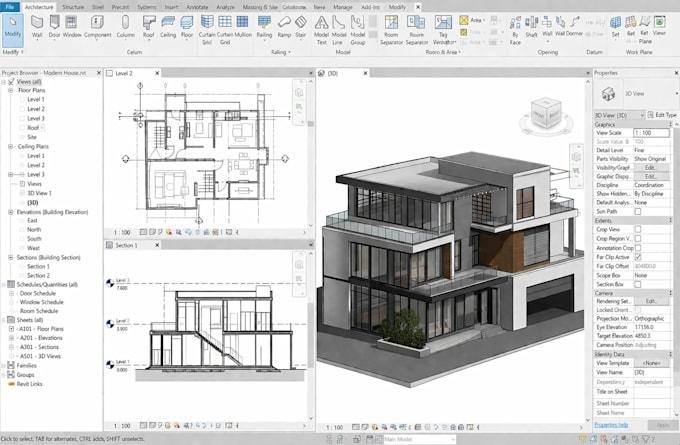Open the Annotate ribbon tab
Viewport: 680px width, 445px height.
pyautogui.click(x=197, y=7)
